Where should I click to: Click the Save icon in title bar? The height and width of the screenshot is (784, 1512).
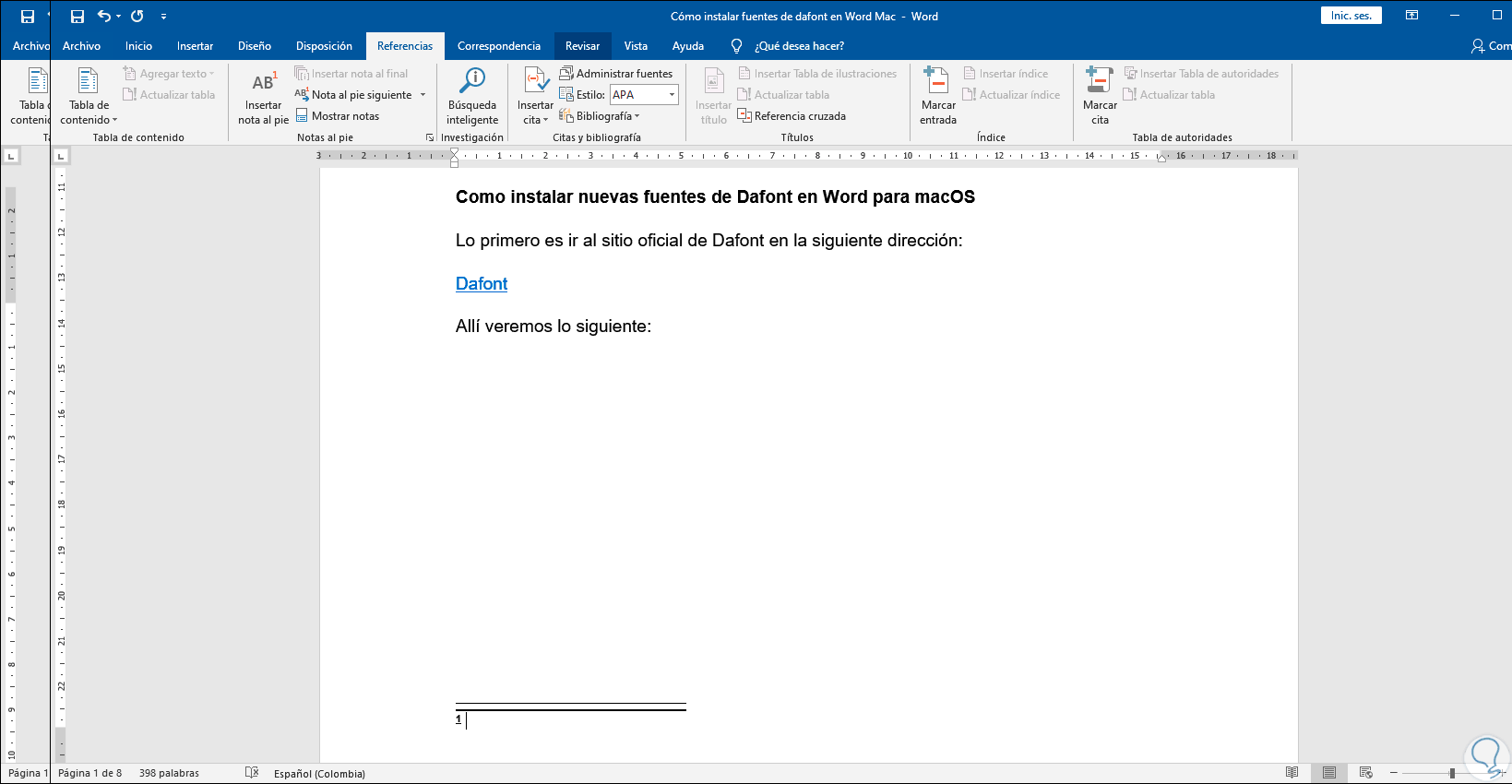pos(77,17)
